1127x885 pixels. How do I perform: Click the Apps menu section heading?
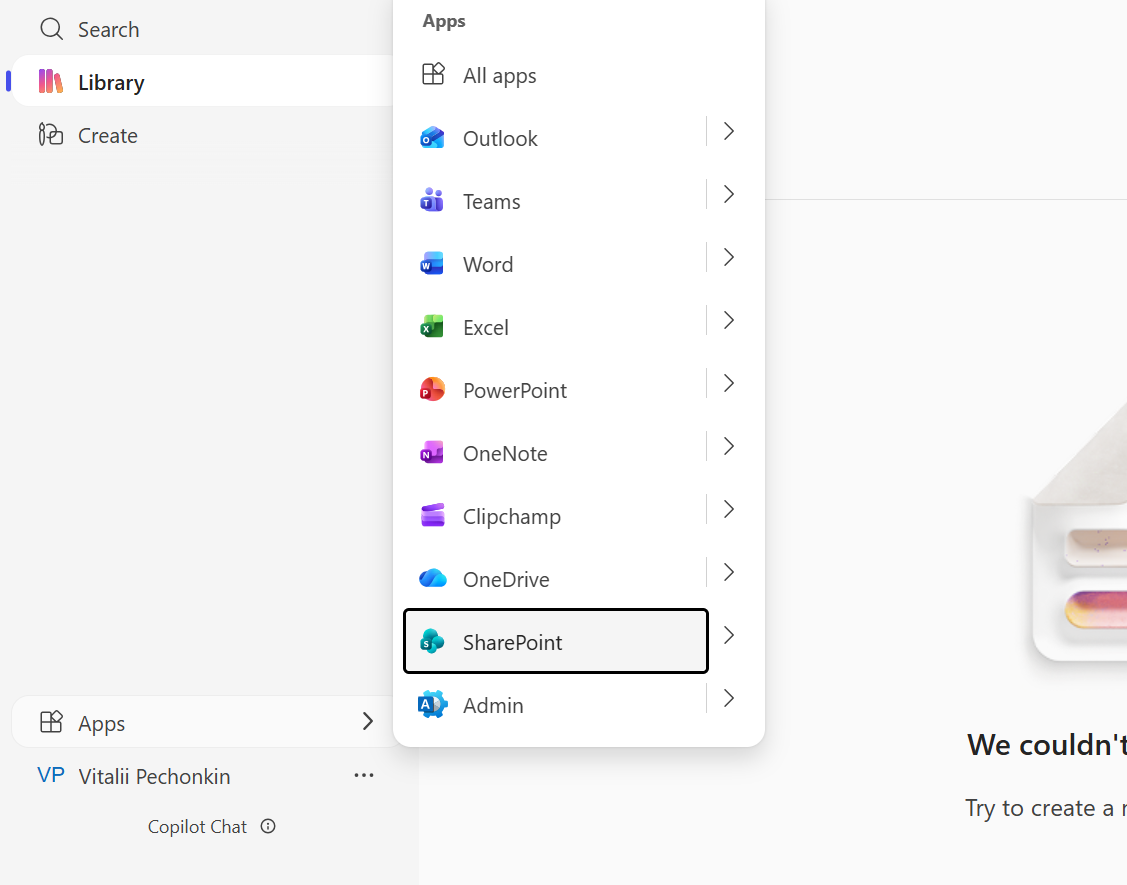[x=444, y=22]
